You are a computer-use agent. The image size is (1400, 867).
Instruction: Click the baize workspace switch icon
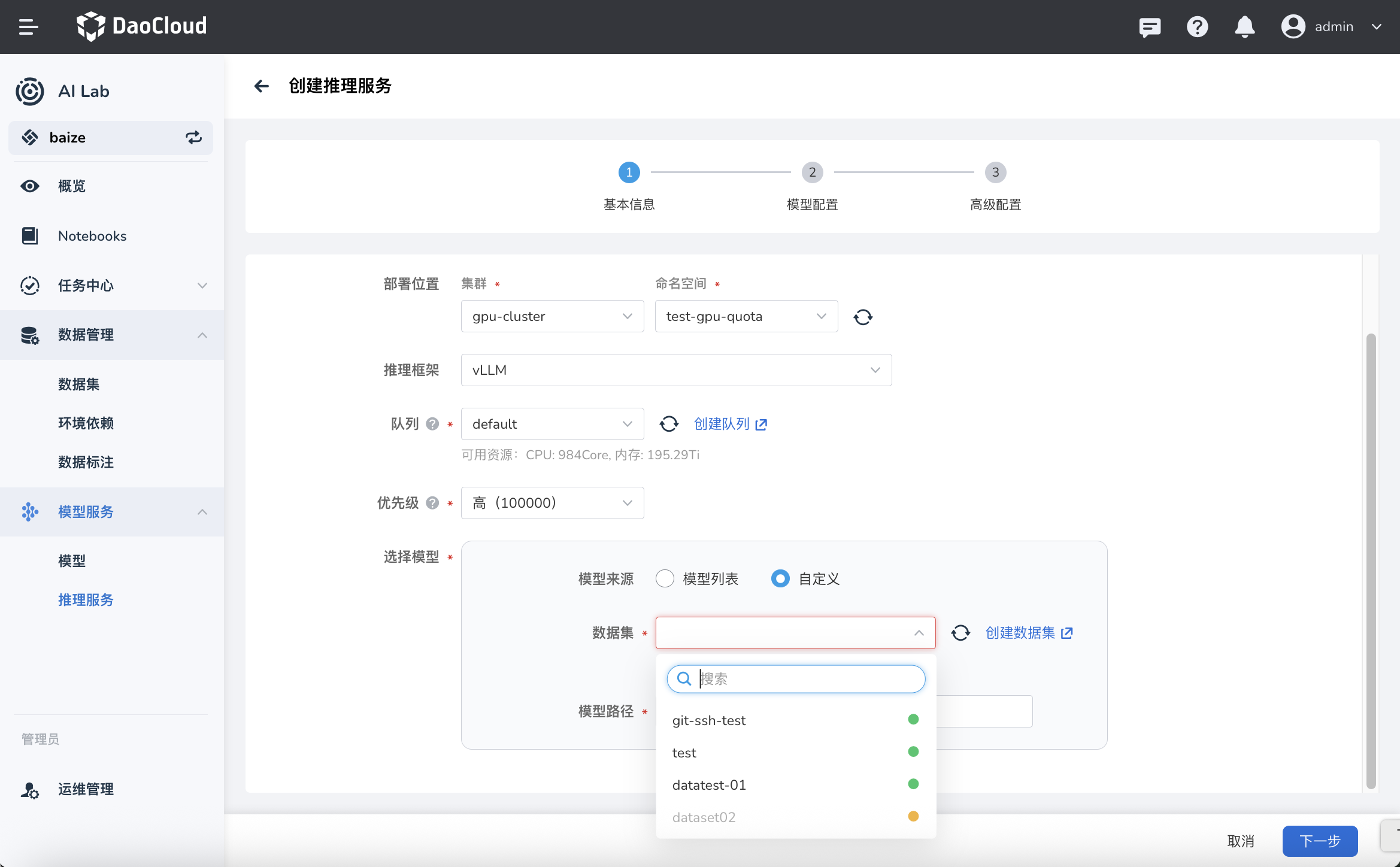pyautogui.click(x=193, y=138)
